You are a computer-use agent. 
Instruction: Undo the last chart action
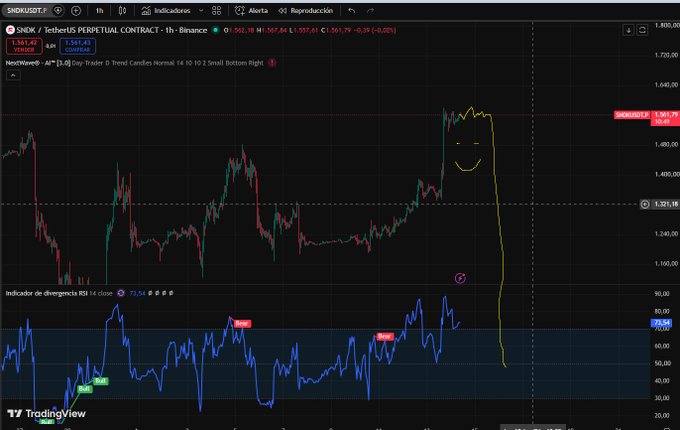[352, 10]
